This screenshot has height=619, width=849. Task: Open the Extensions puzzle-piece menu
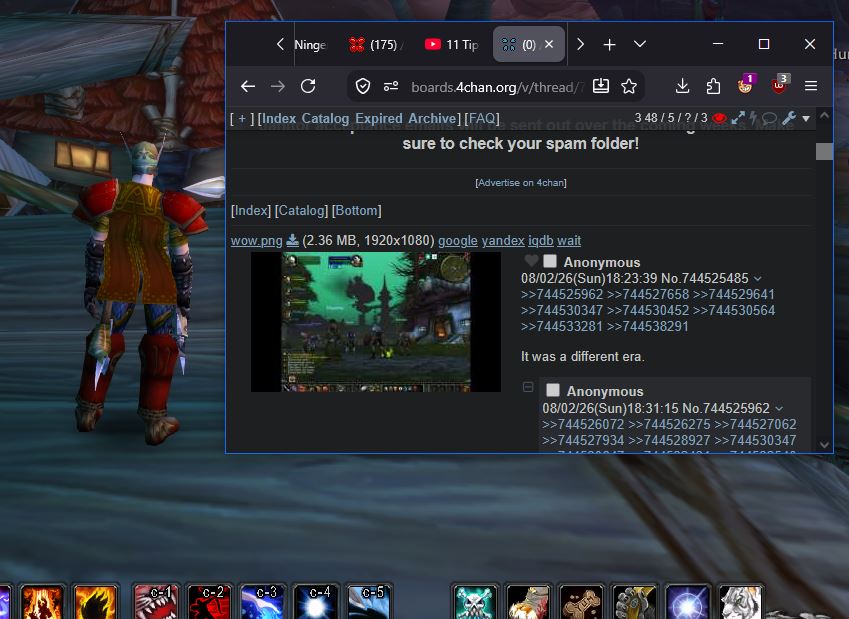[713, 86]
